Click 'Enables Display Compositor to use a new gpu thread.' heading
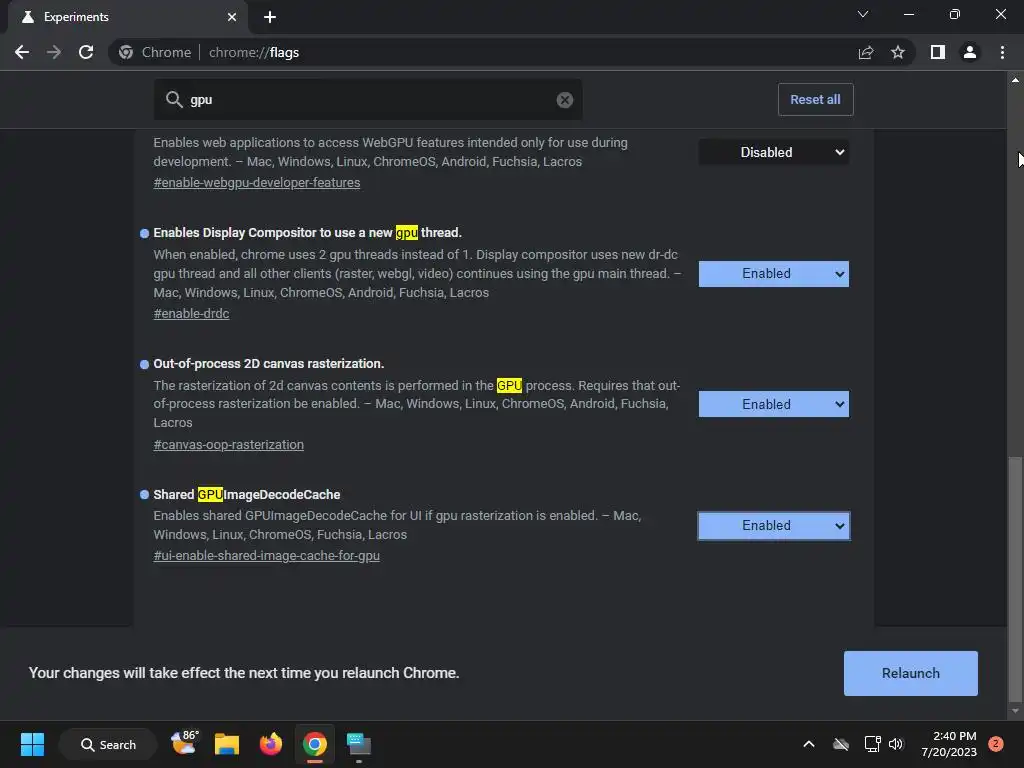Image resolution: width=1024 pixels, height=768 pixels. 308,232
